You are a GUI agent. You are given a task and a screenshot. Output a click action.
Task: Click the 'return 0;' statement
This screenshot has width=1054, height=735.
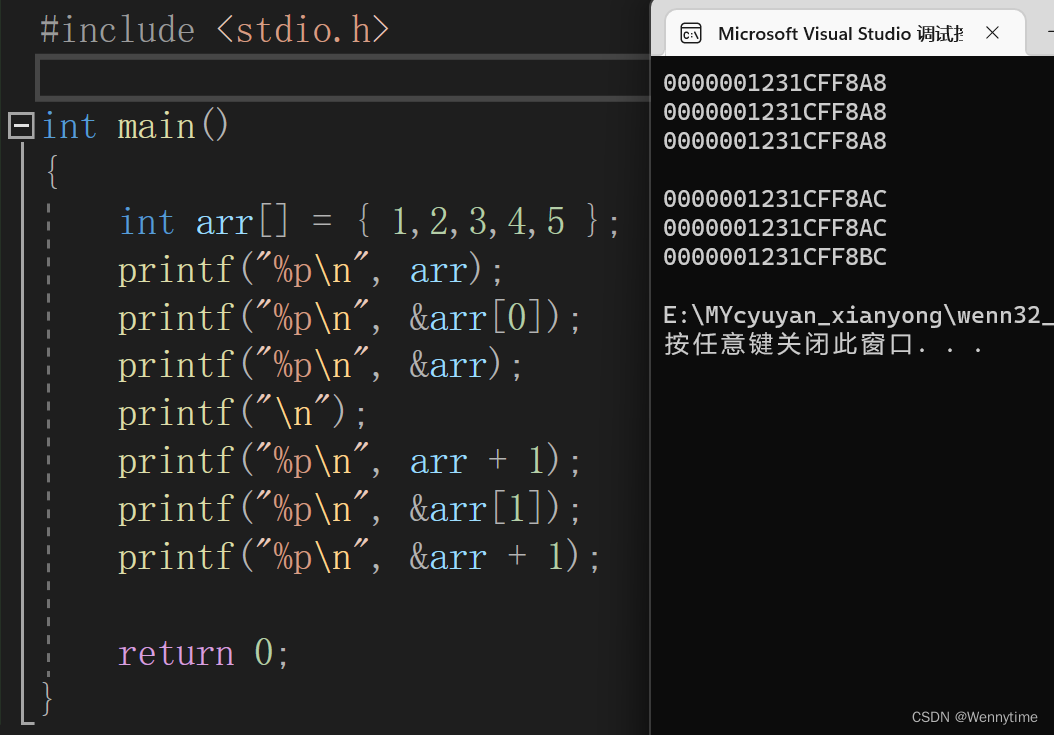click(x=204, y=652)
